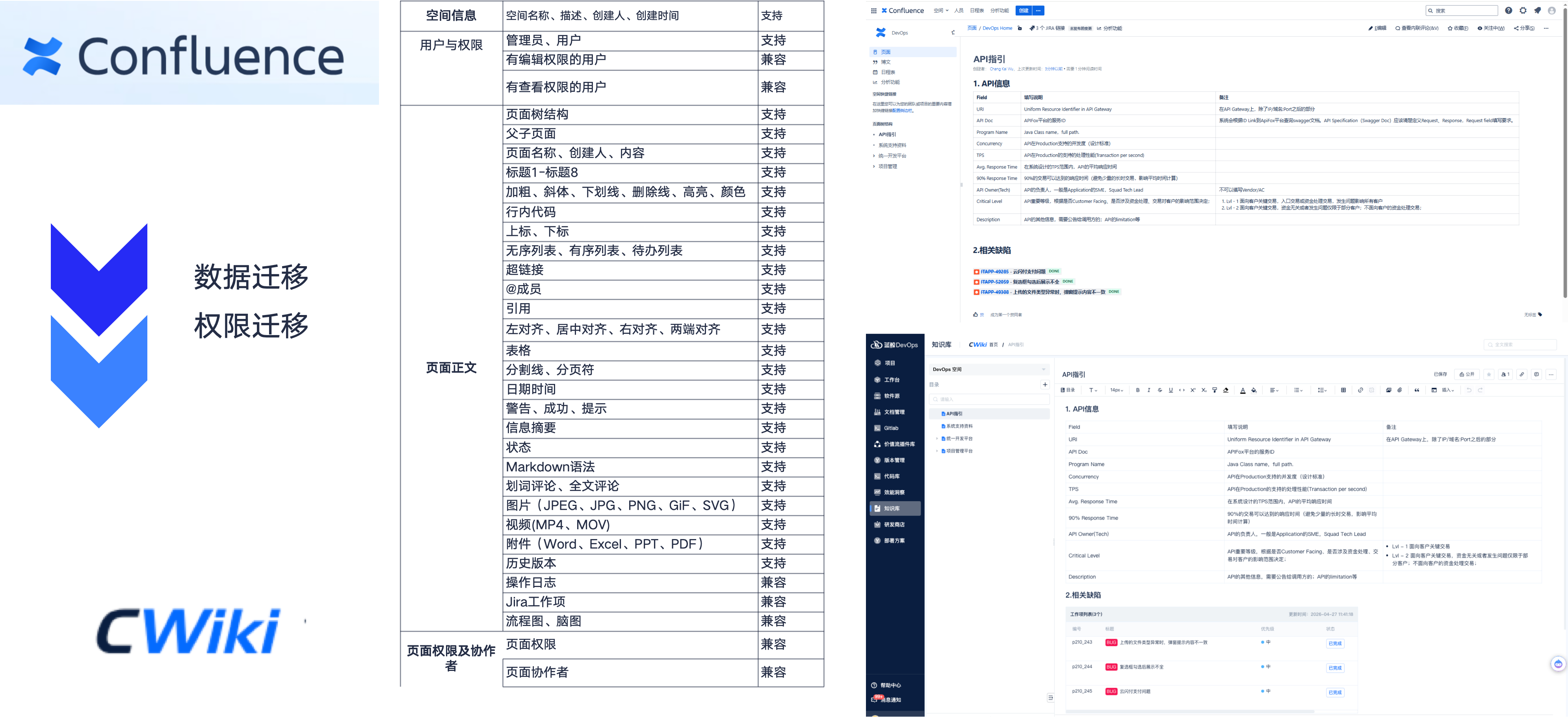Undo the last edit in CWiki editor
The height and width of the screenshot is (717, 1568).
[1469, 390]
